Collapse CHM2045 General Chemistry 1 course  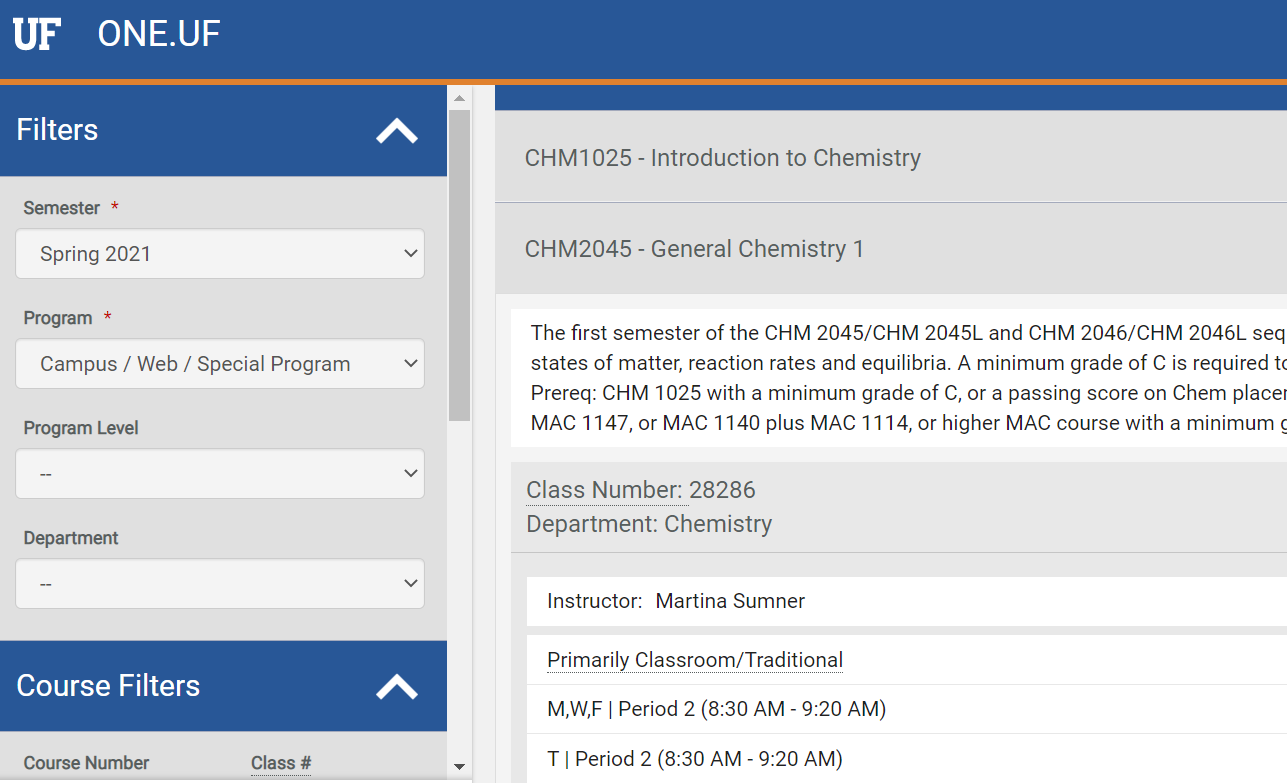tap(694, 249)
